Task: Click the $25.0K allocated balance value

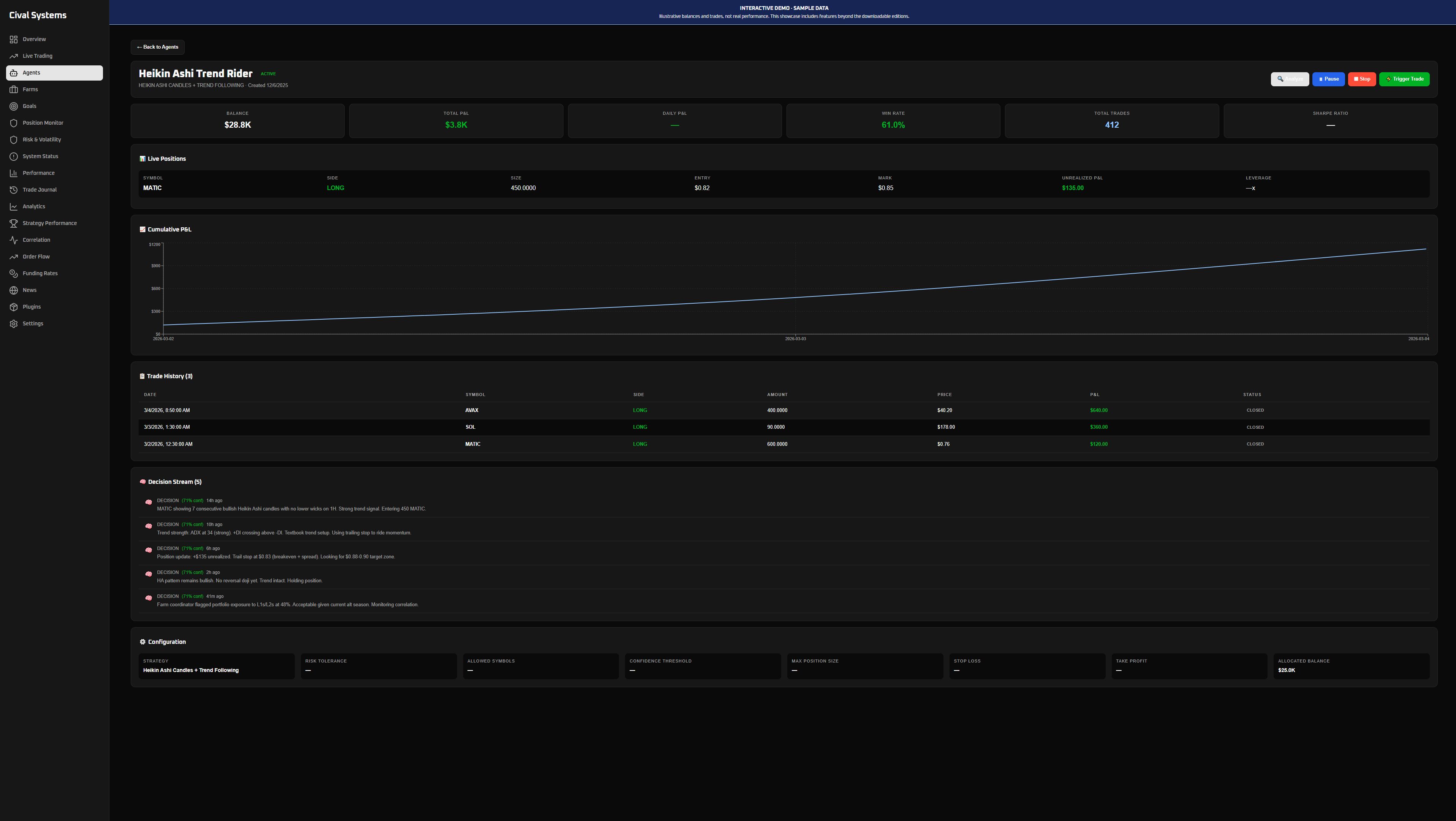Action: [x=1286, y=670]
